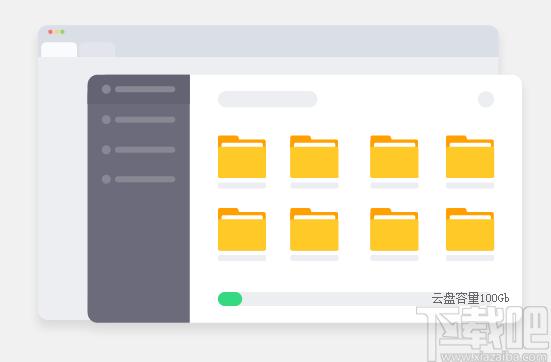Viewport: 551px width, 362px height.
Task: Open the third folder in top row
Action: pyautogui.click(x=394, y=157)
